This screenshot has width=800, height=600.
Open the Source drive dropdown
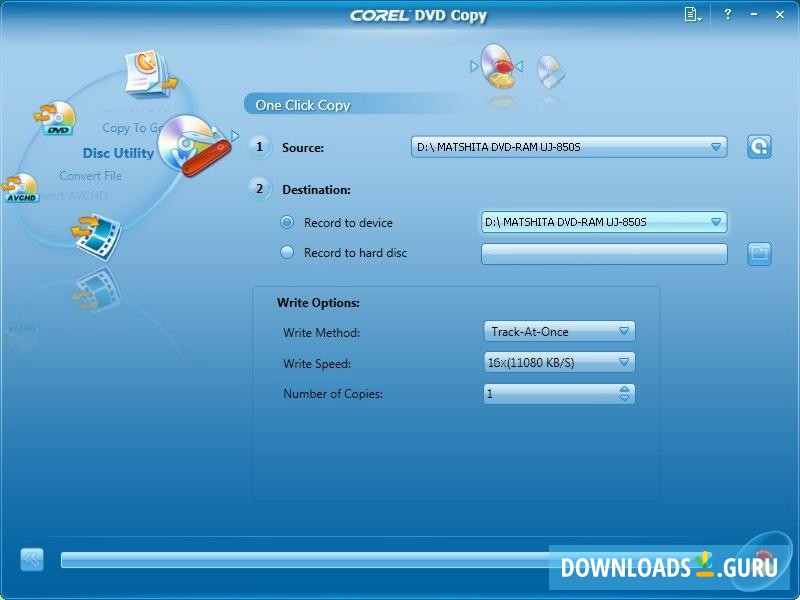(718, 145)
